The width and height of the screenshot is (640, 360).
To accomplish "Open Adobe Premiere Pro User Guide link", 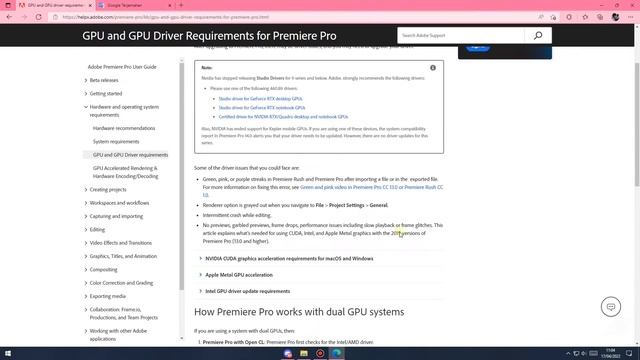I will (122, 67).
